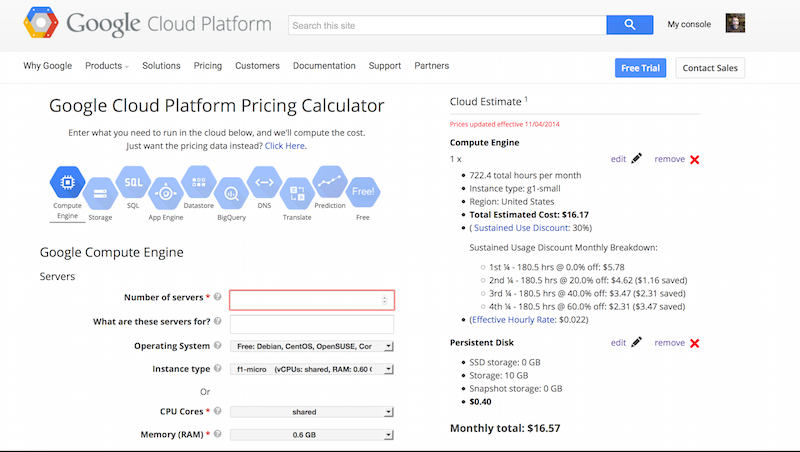Click the Persistent Disk edit link
The height and width of the screenshot is (452, 800).
[618, 342]
